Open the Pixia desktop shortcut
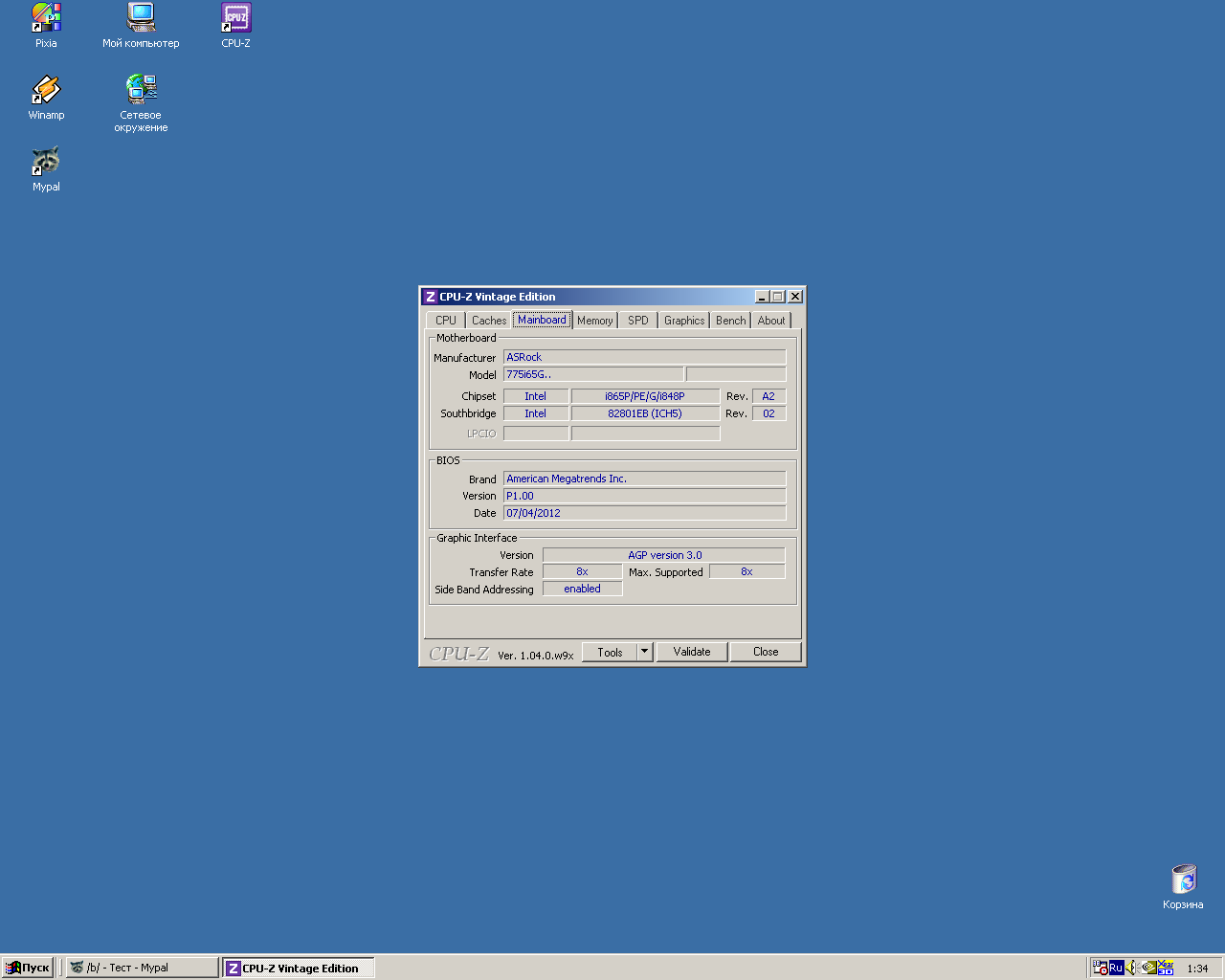Screen dimensions: 1225x980 (46, 25)
